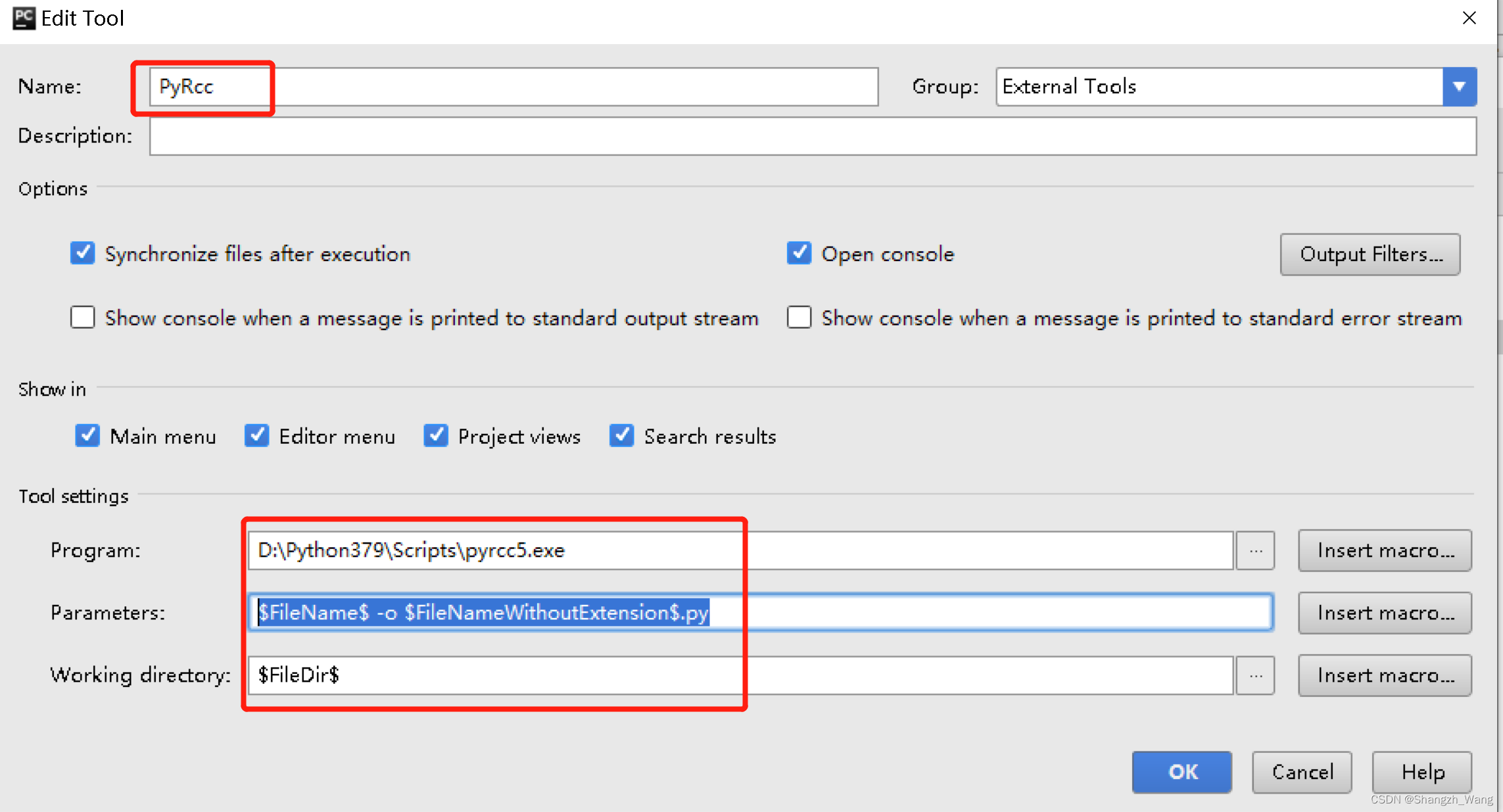
Task: Toggle the Open console checkbox
Action: 799,253
